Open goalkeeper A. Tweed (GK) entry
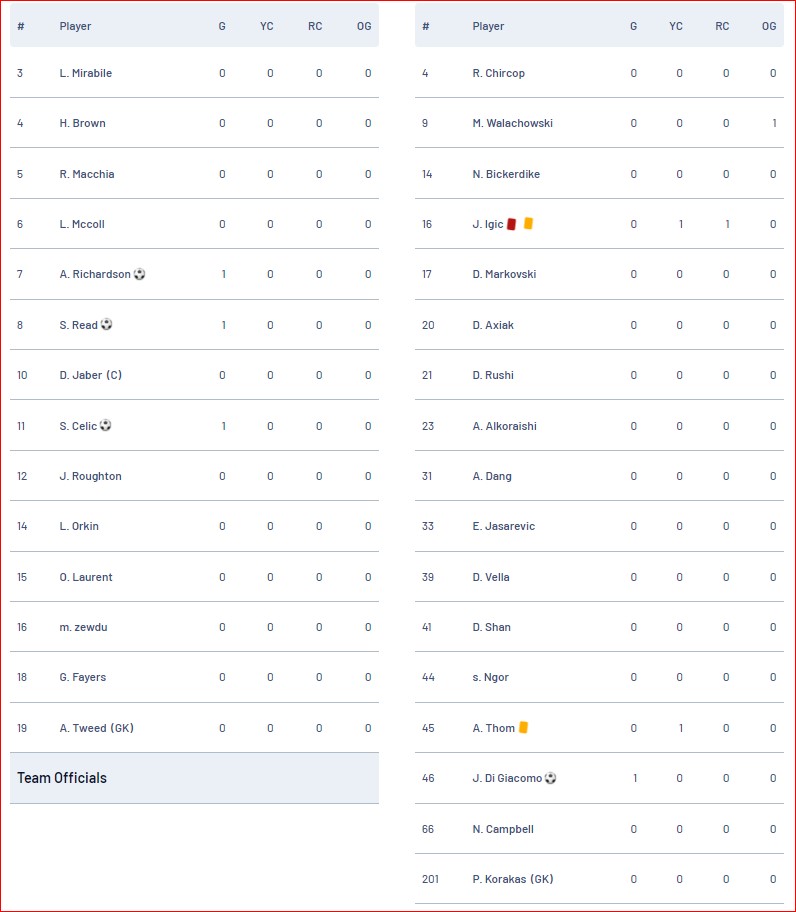This screenshot has width=796, height=912. click(97, 728)
